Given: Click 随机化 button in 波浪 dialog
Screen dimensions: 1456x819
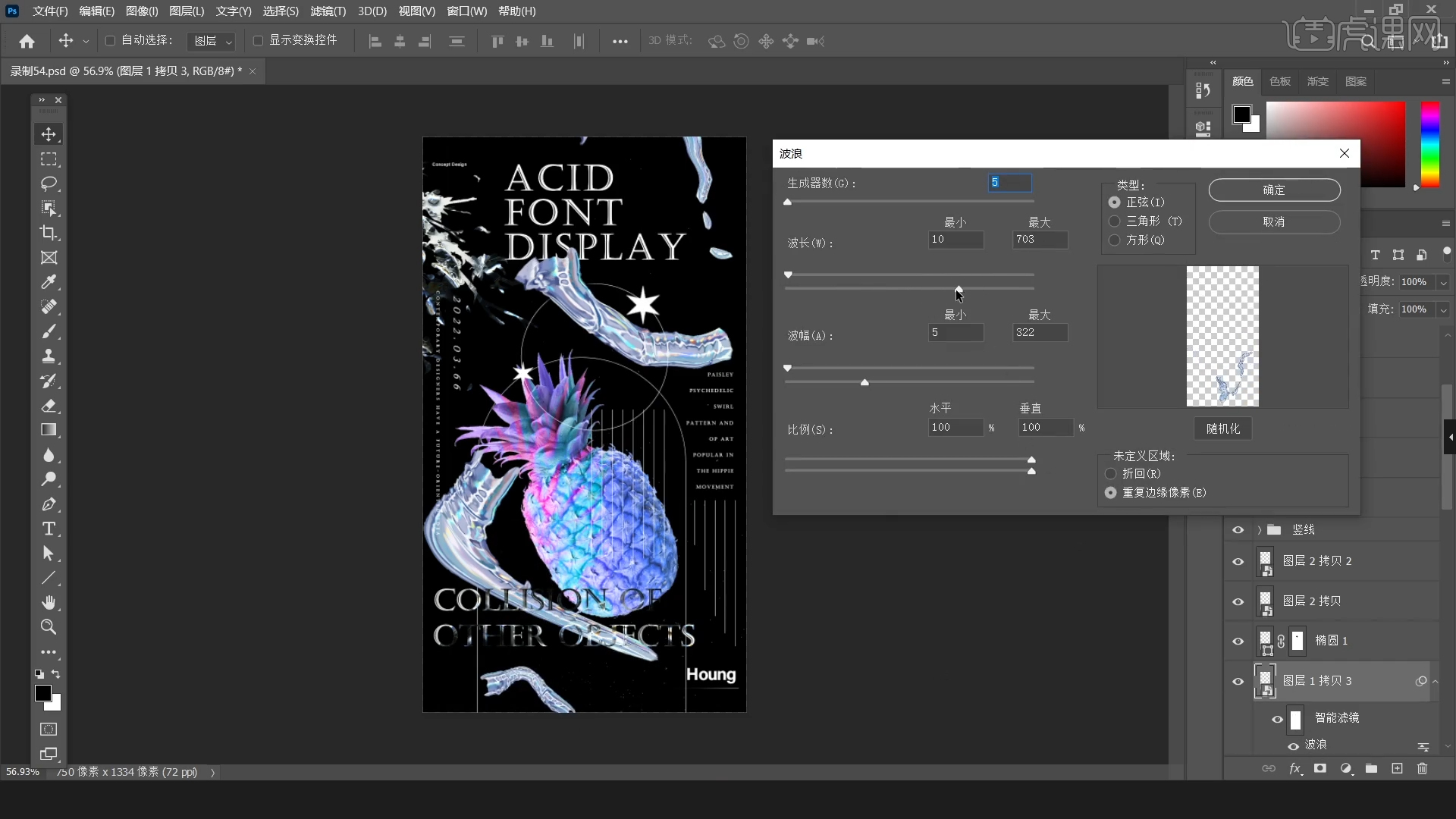Looking at the screenshot, I should [1222, 428].
